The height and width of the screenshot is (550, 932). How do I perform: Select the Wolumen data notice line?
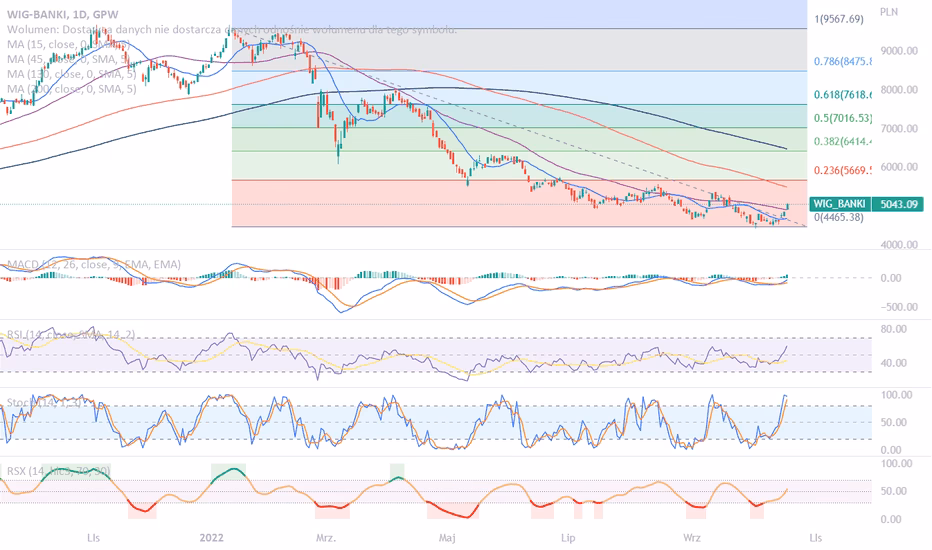(232, 29)
